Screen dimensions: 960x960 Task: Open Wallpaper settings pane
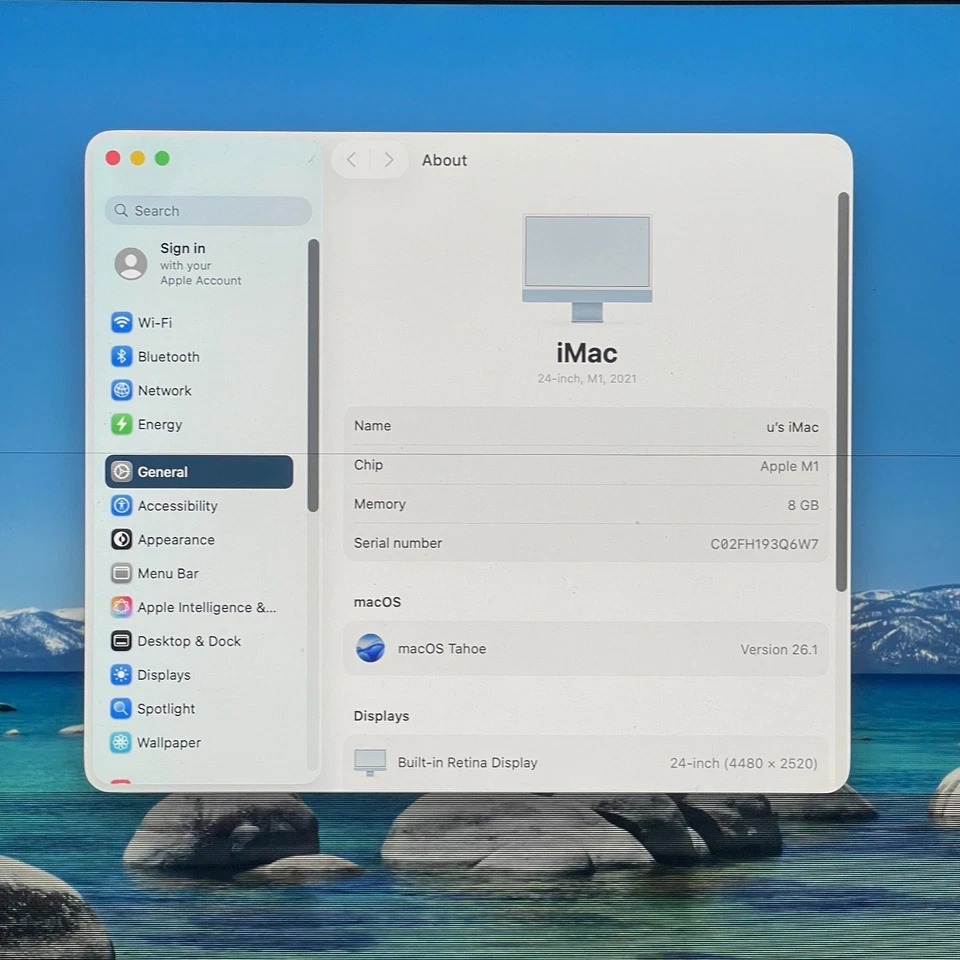pyautogui.click(x=169, y=743)
